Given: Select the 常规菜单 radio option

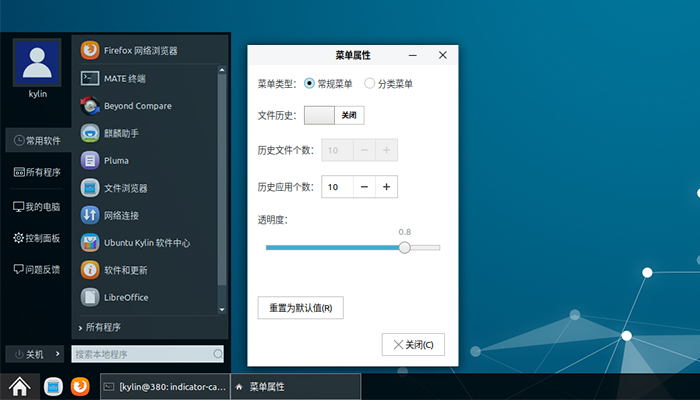Looking at the screenshot, I should click(310, 84).
